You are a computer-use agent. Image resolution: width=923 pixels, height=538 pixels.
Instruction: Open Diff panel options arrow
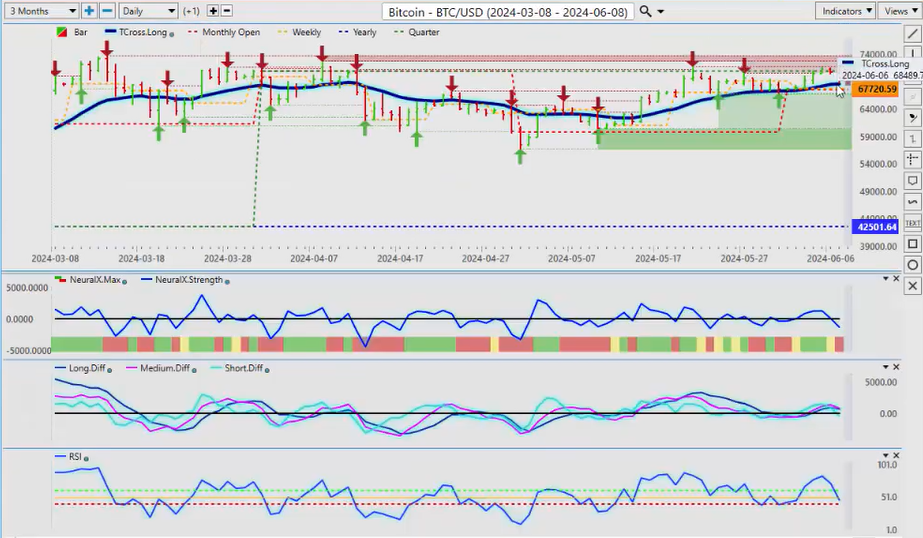click(x=886, y=367)
